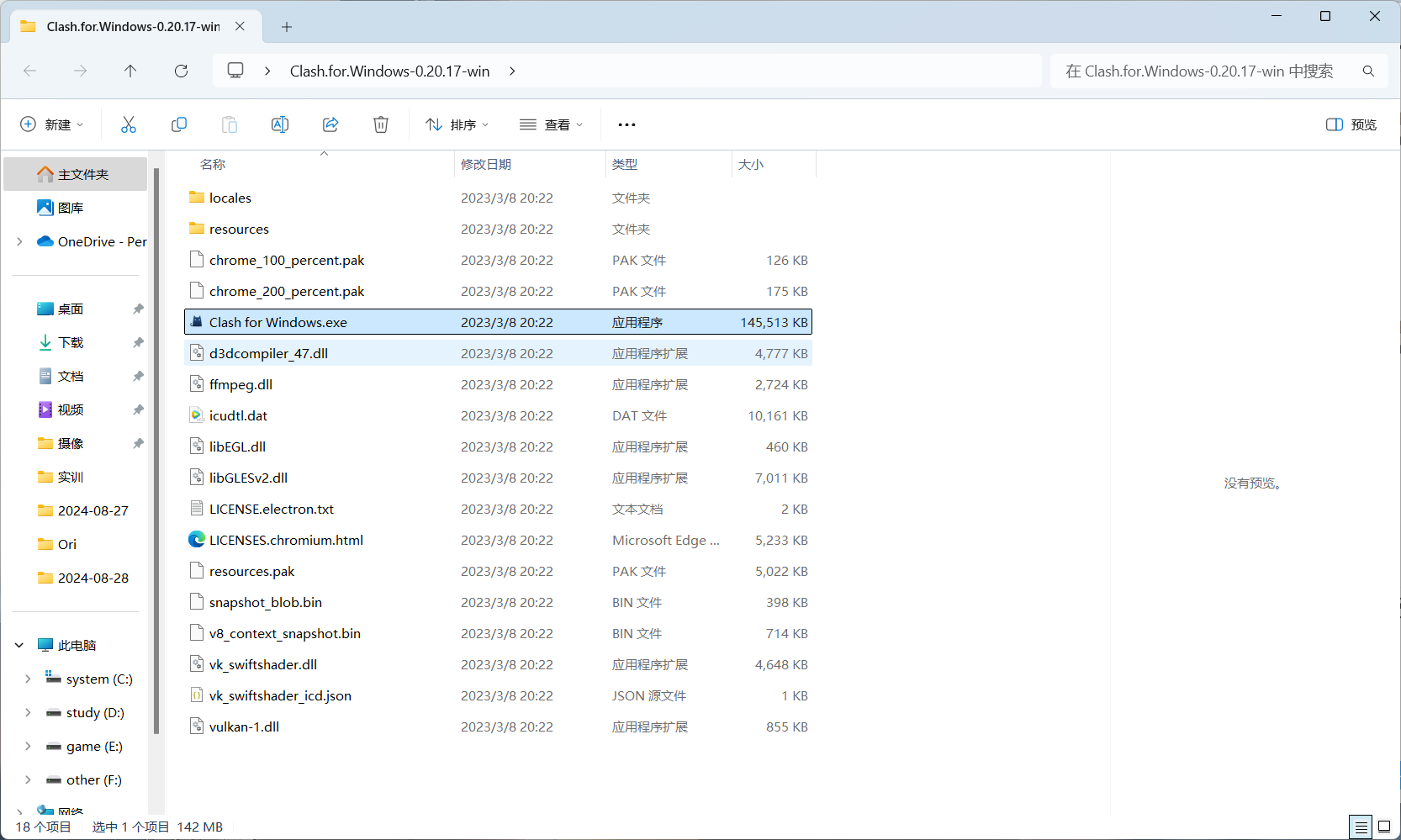Click the Copy icon in toolbar
The height and width of the screenshot is (840, 1401).
click(x=179, y=124)
